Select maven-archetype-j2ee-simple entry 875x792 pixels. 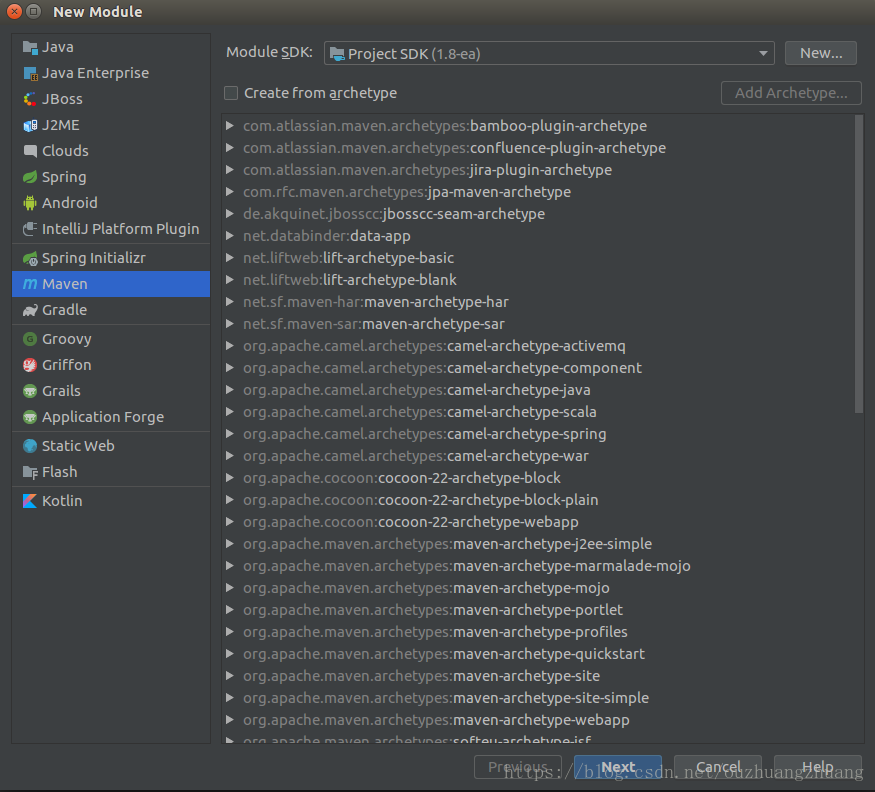(x=447, y=544)
